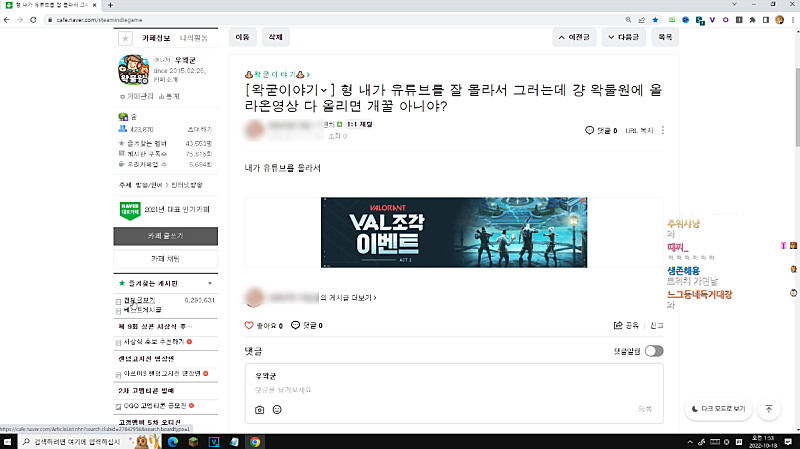Open the extensions puzzle piece menu
This screenshot has height=449, width=800.
753,20
